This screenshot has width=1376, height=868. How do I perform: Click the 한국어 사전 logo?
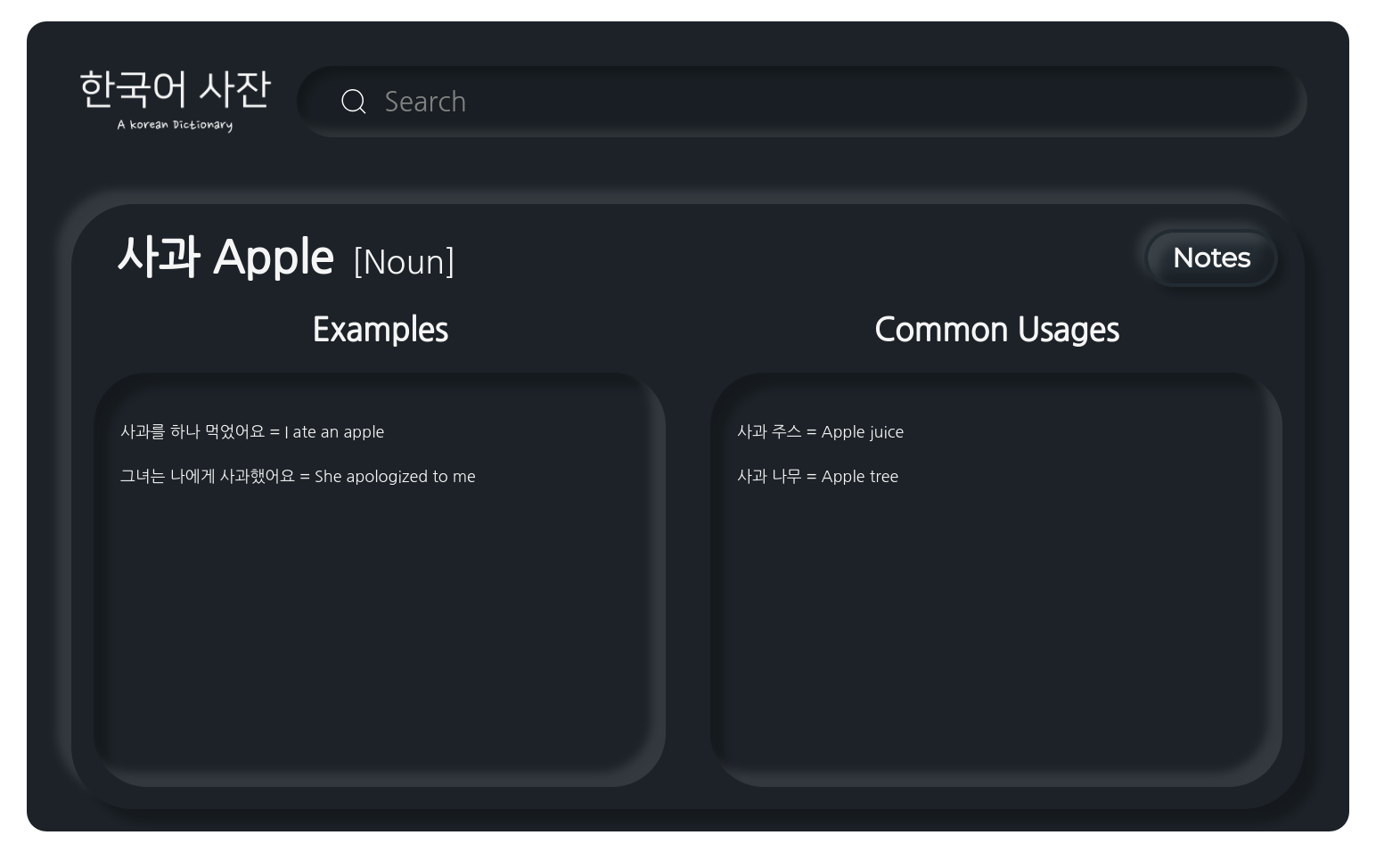tap(175, 89)
